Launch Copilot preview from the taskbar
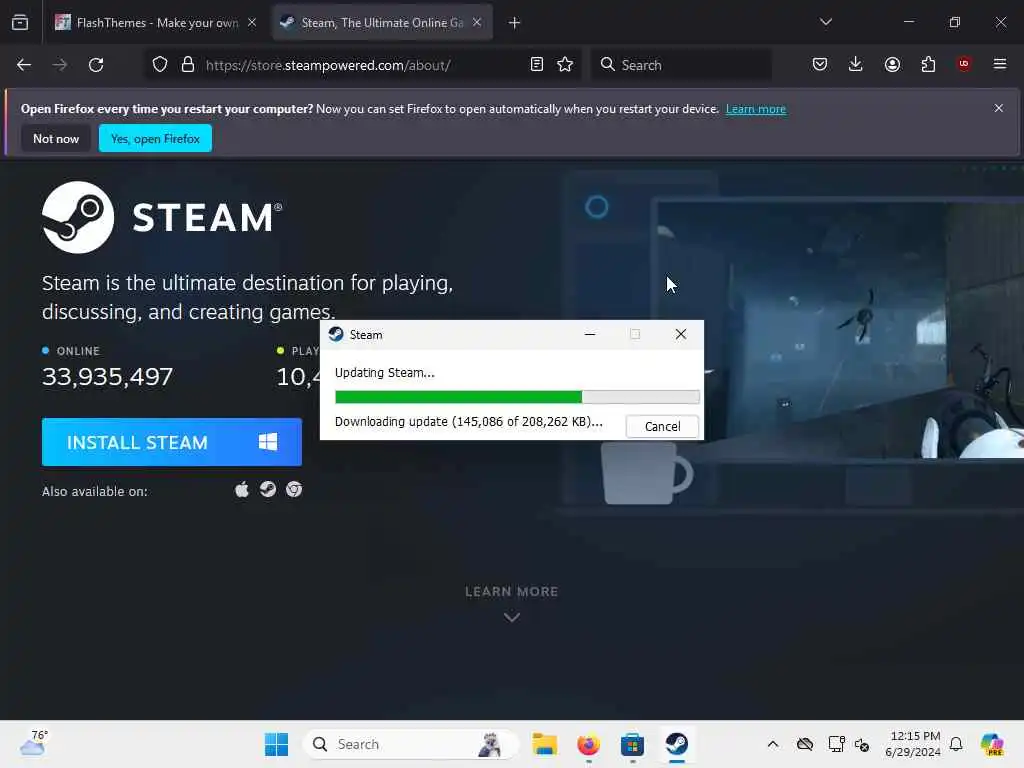The image size is (1024, 768). pyautogui.click(x=992, y=744)
